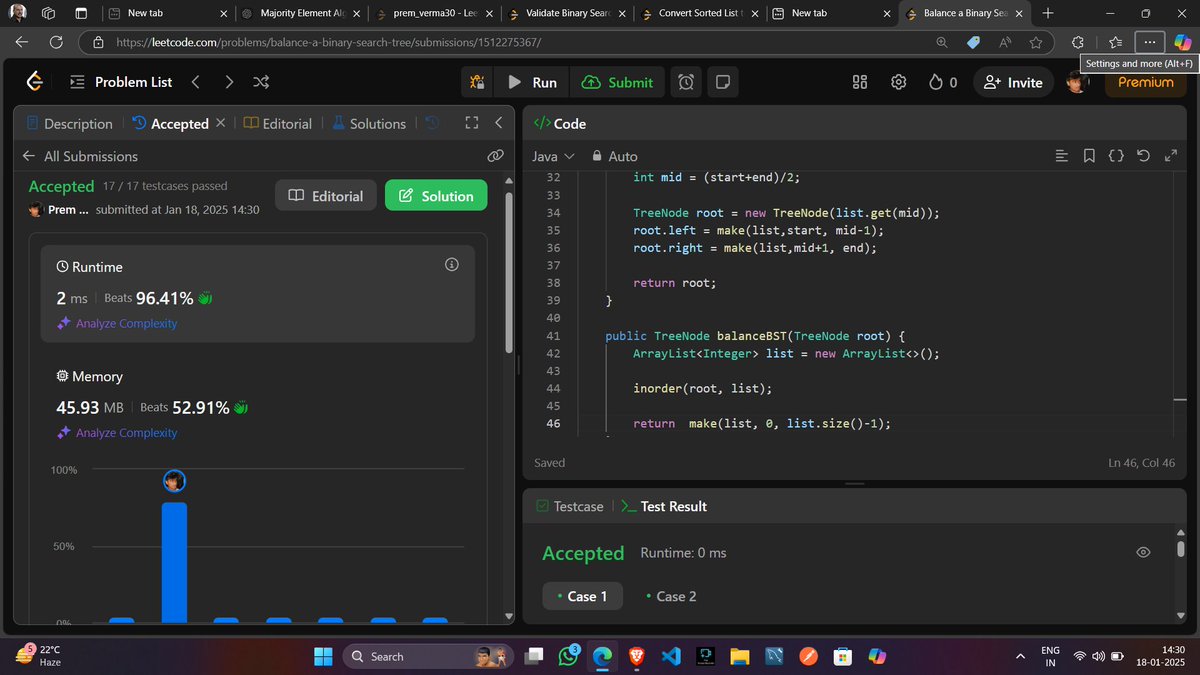This screenshot has height=675, width=1200.
Task: Expand code editor to fullscreen
Action: [x=1172, y=156]
